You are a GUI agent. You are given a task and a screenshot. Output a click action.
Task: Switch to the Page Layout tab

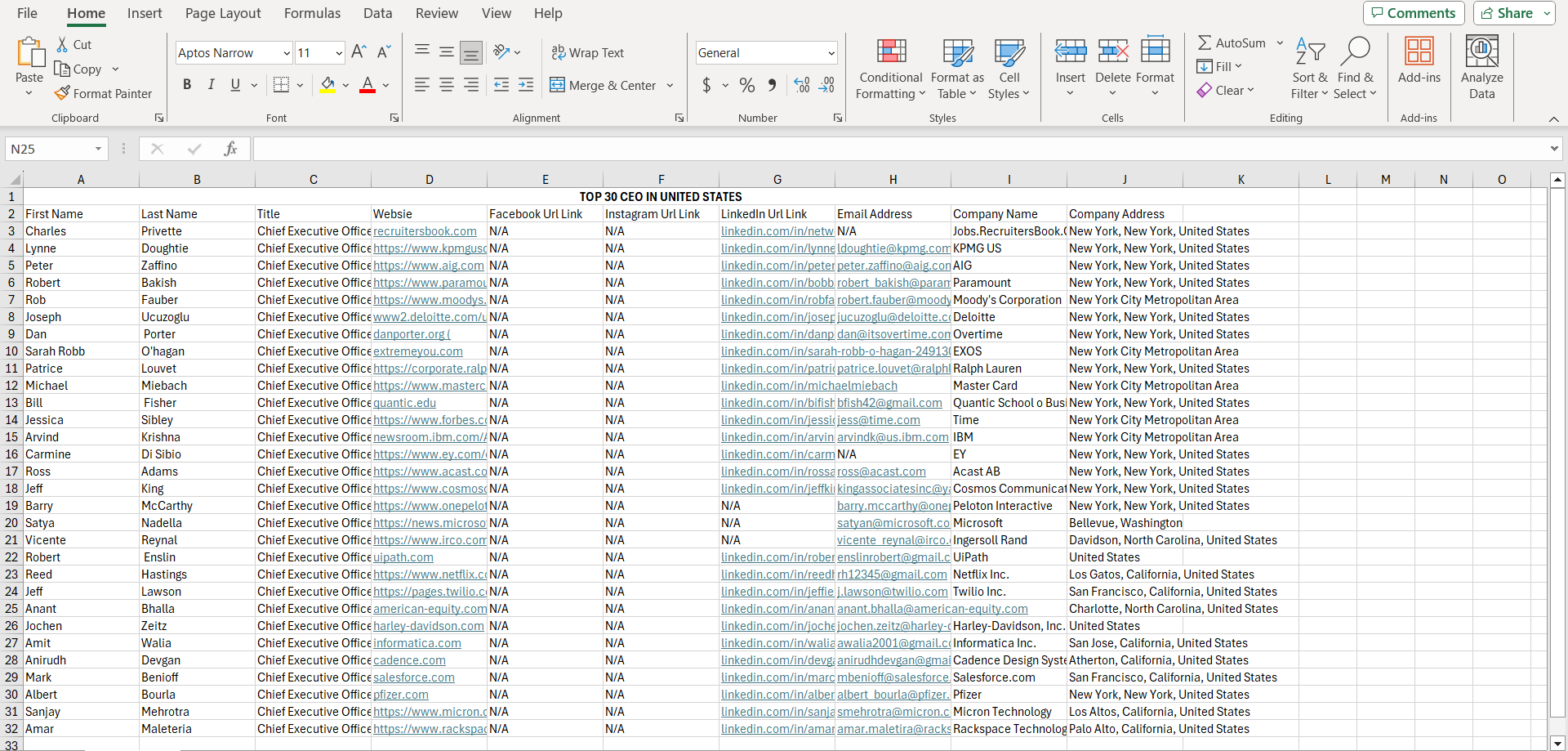pos(223,13)
